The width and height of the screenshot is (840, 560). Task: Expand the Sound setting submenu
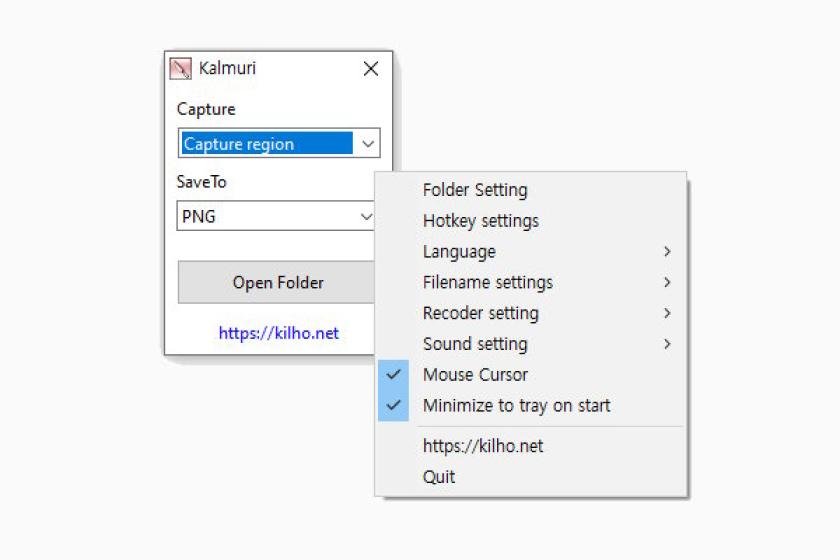tap(531, 344)
